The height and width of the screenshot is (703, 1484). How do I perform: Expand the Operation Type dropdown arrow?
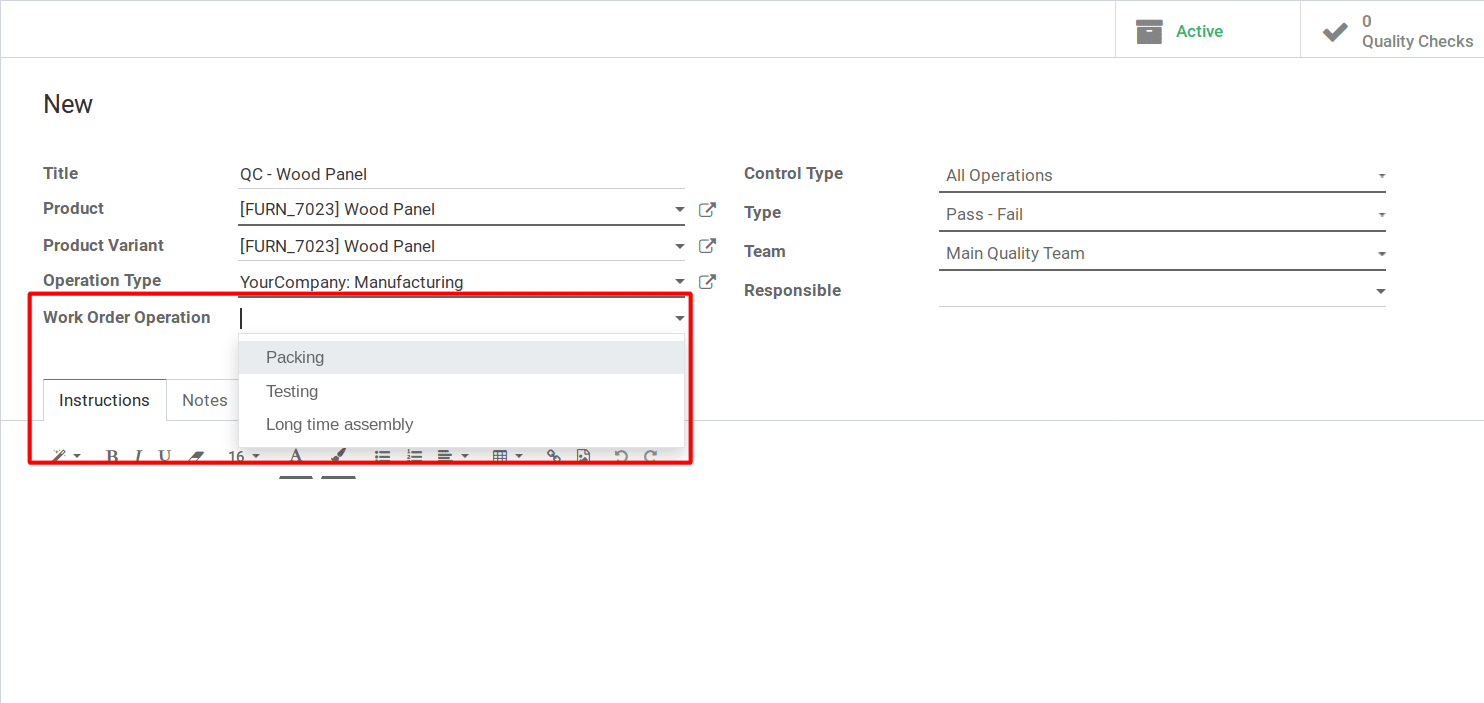click(679, 283)
